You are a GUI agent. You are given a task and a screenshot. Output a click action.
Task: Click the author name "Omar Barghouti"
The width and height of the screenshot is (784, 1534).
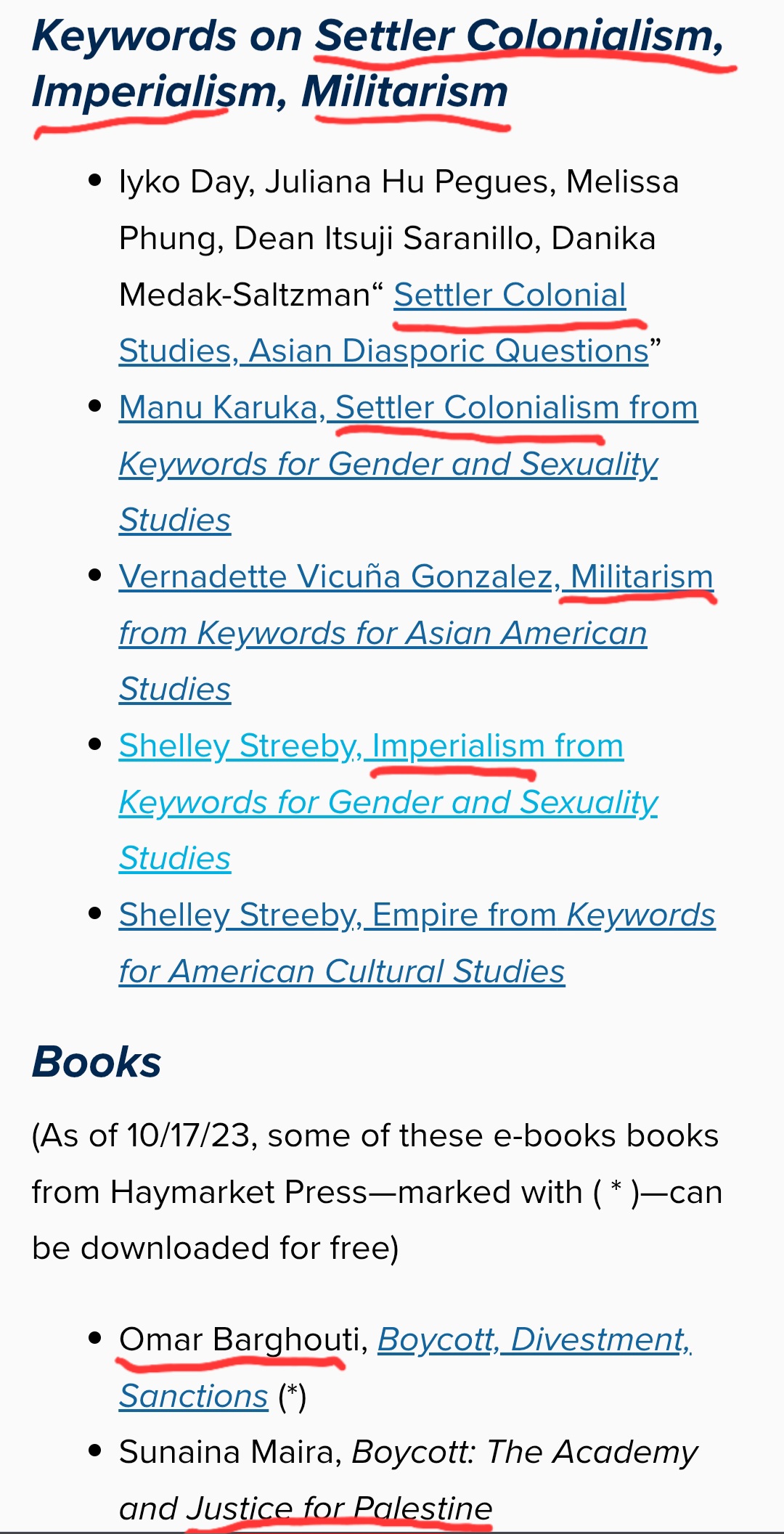pyautogui.click(x=240, y=1340)
